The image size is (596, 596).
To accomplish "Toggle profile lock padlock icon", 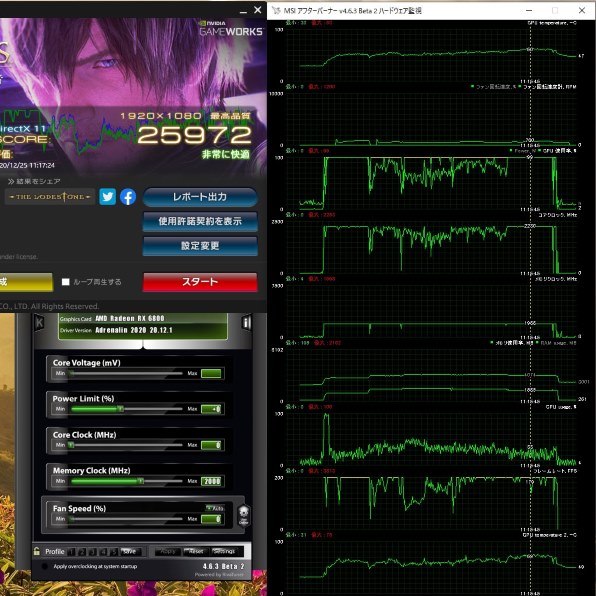I will 37,551.
